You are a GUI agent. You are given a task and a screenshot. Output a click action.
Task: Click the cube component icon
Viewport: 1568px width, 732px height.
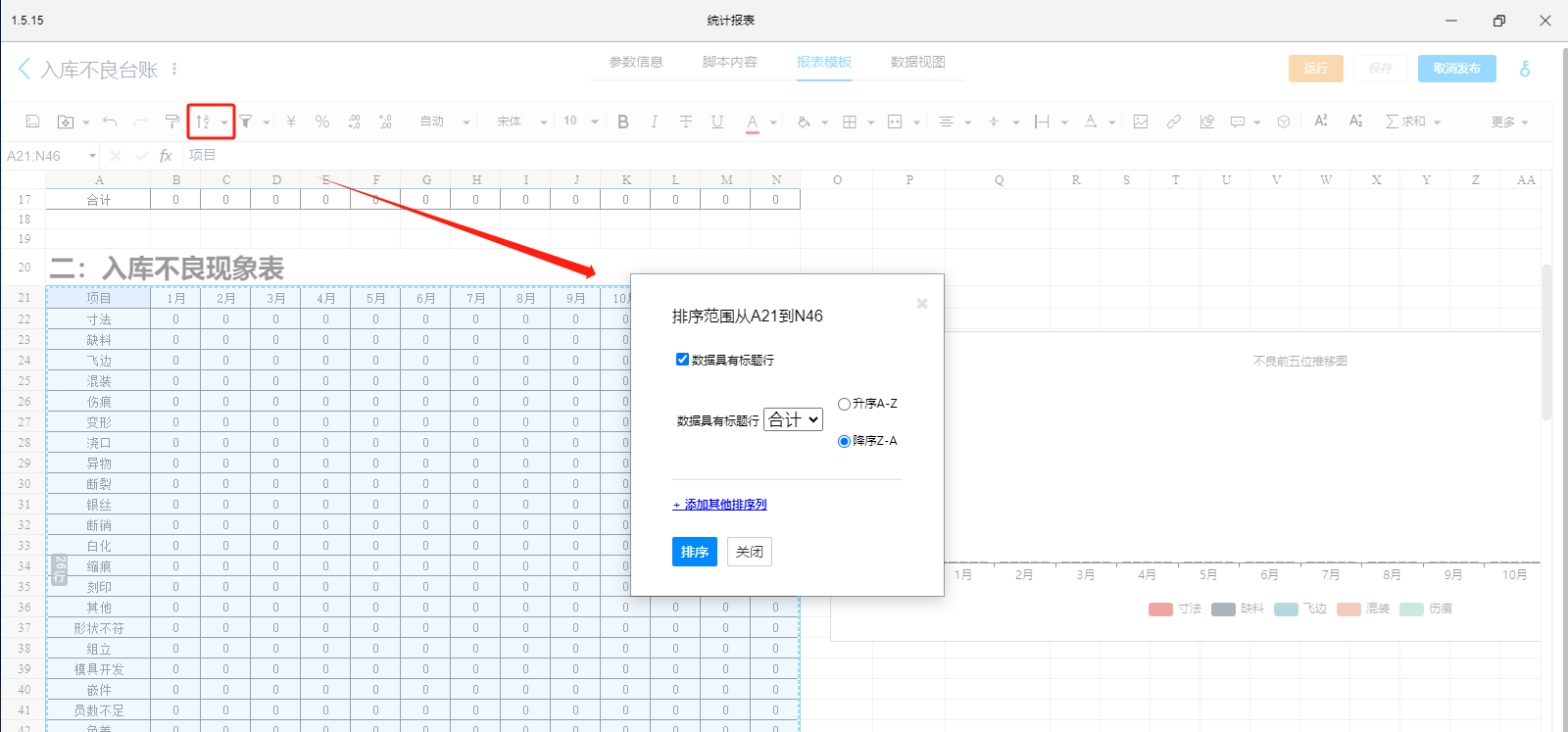1284,122
